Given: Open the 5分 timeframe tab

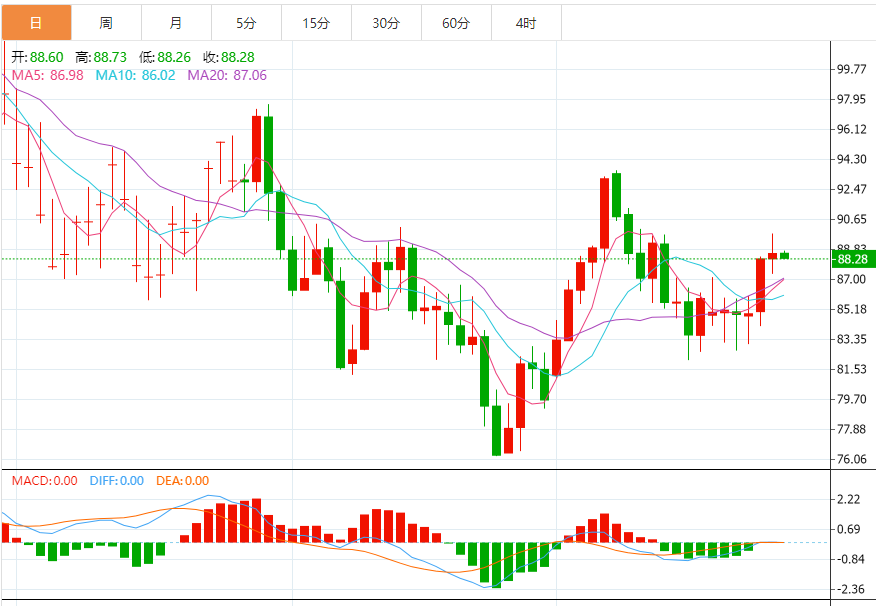Looking at the screenshot, I should pyautogui.click(x=246, y=23).
